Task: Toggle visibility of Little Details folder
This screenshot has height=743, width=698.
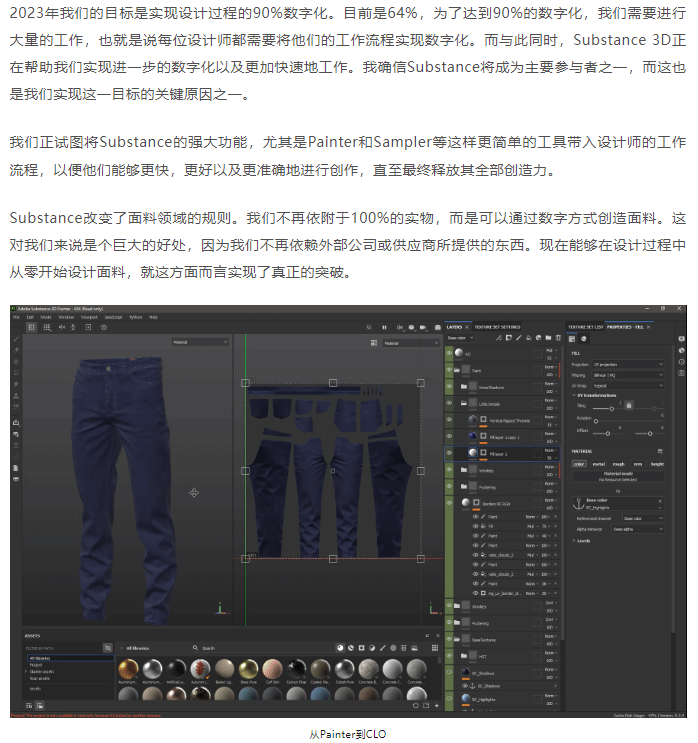Action: click(x=449, y=403)
